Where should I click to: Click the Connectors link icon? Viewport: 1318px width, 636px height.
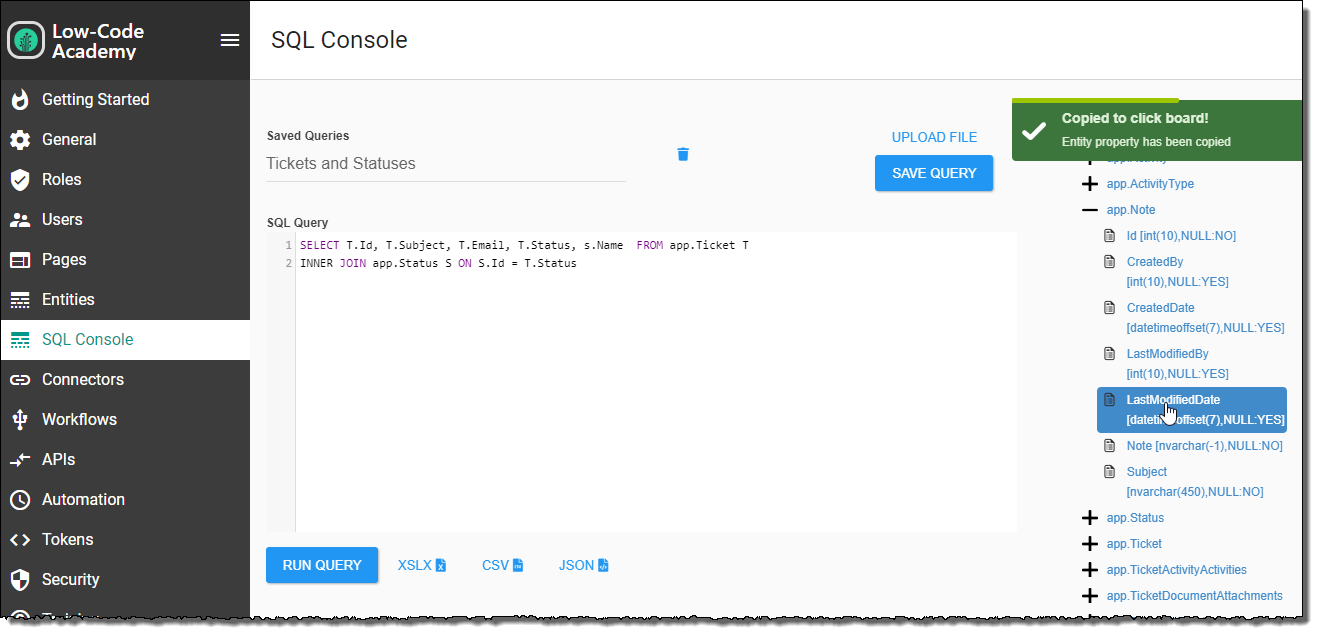coord(20,379)
